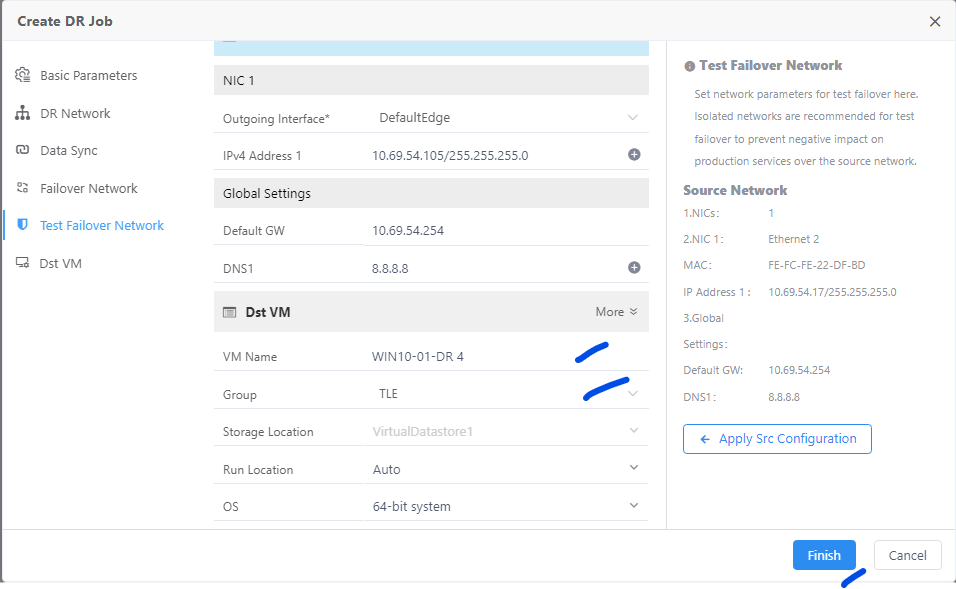Click the Finish button
Image resolution: width=956 pixels, height=589 pixels.
tap(824, 555)
